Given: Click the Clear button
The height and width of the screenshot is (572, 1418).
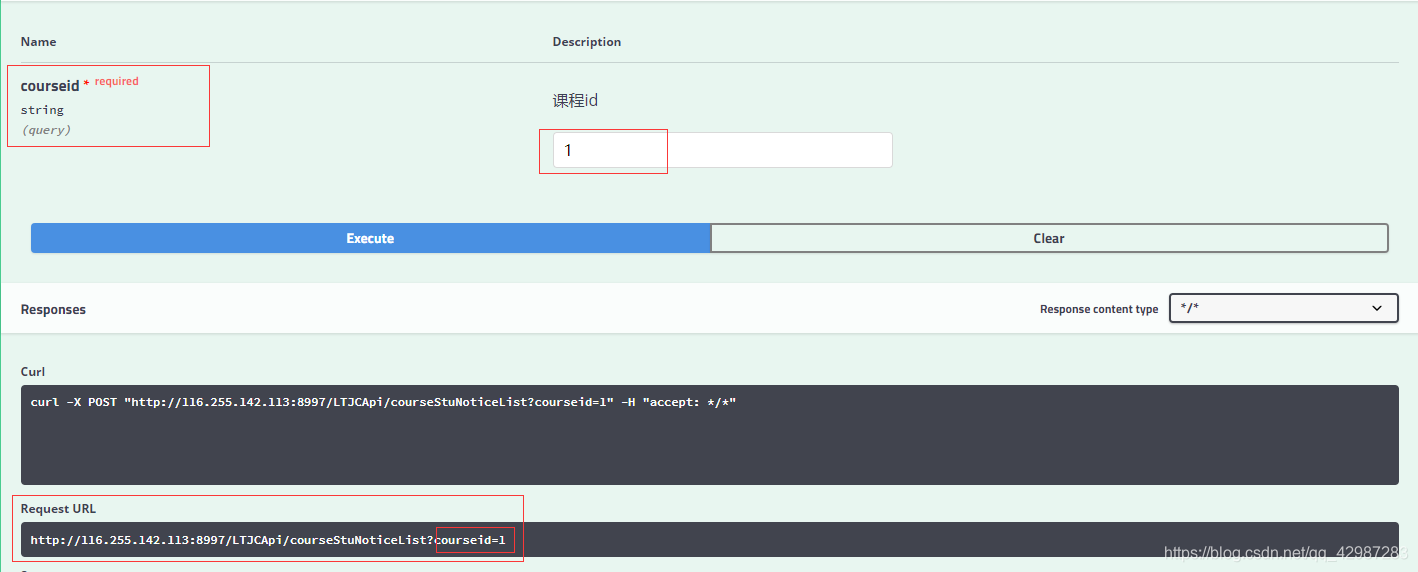Looking at the screenshot, I should tap(1049, 238).
